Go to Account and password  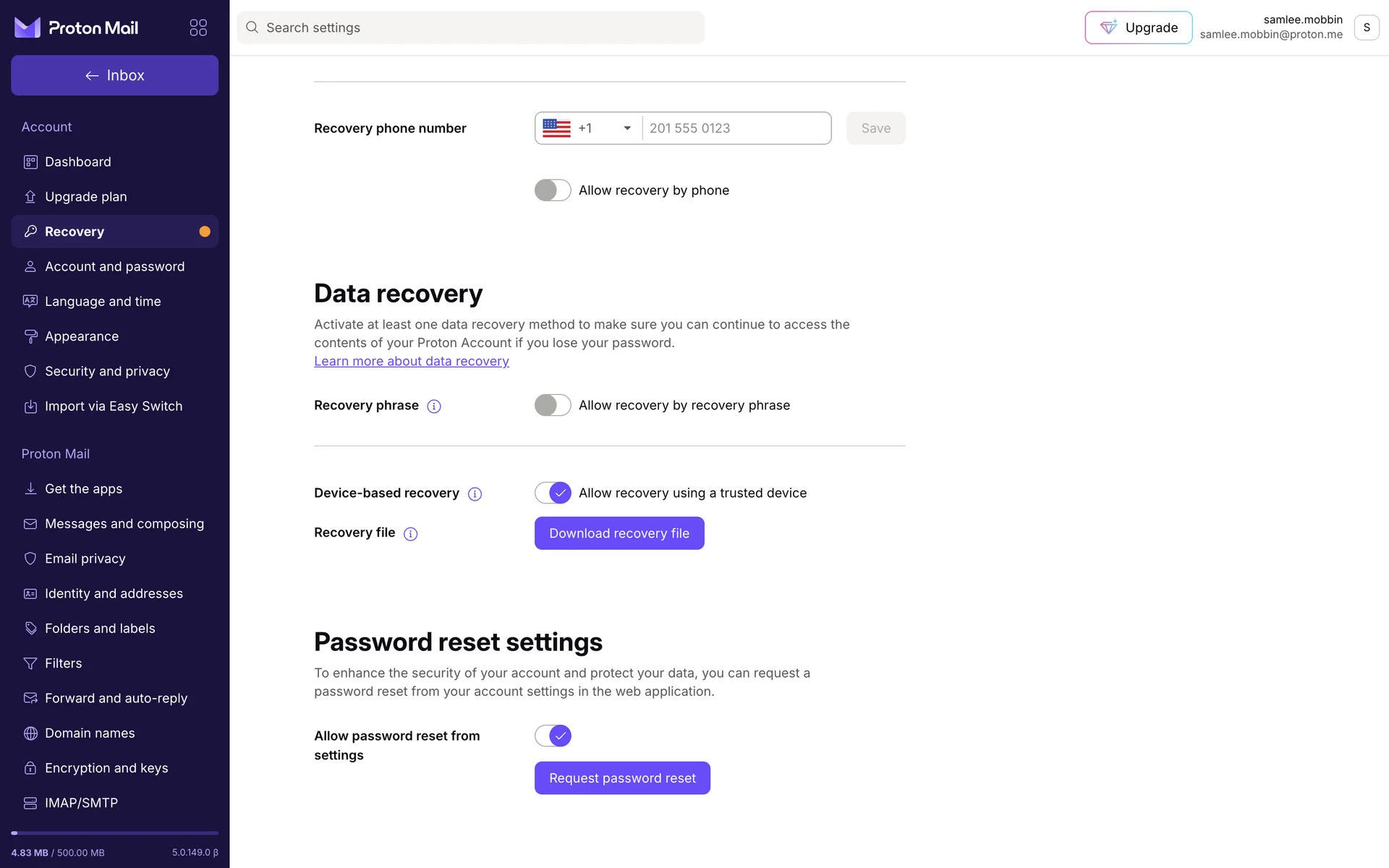114,266
